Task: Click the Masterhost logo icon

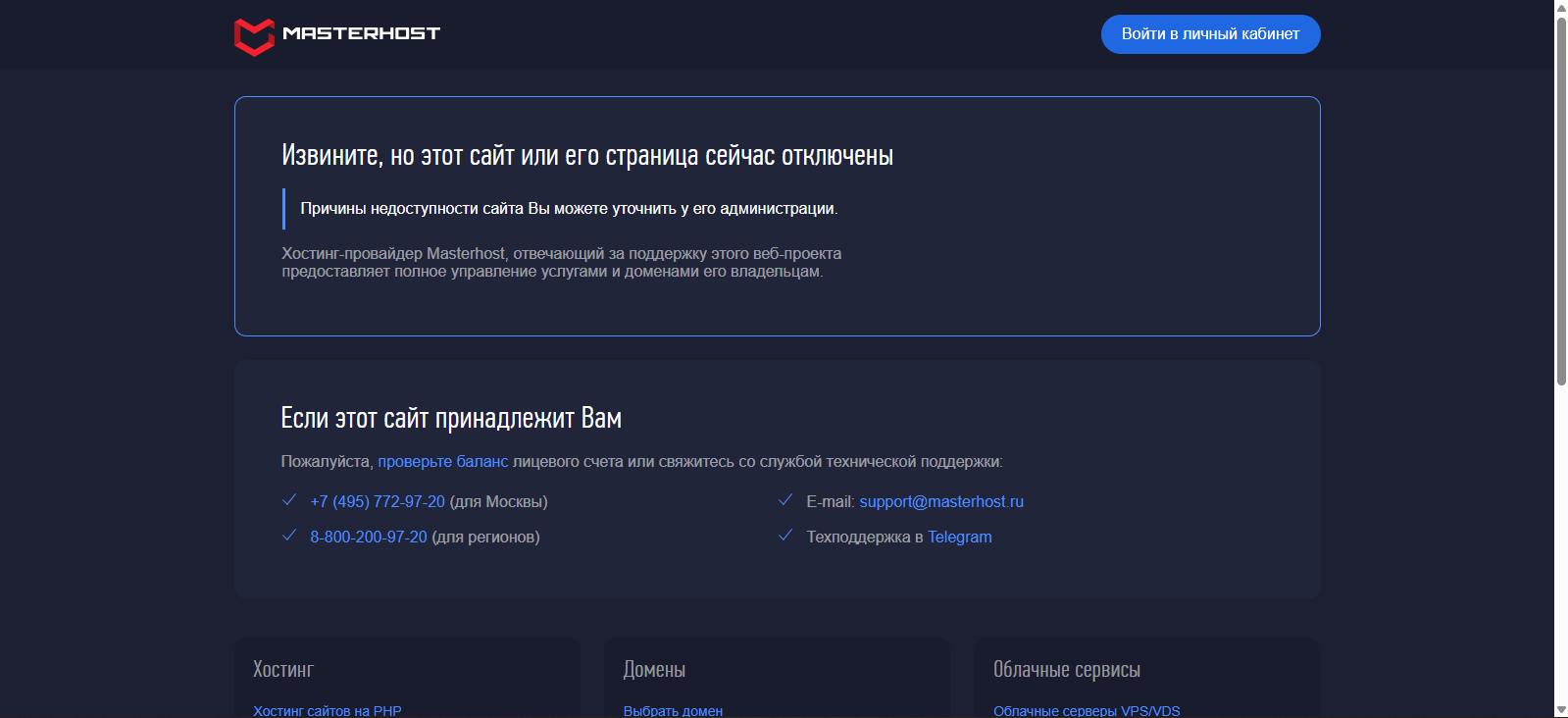Action: point(254,36)
